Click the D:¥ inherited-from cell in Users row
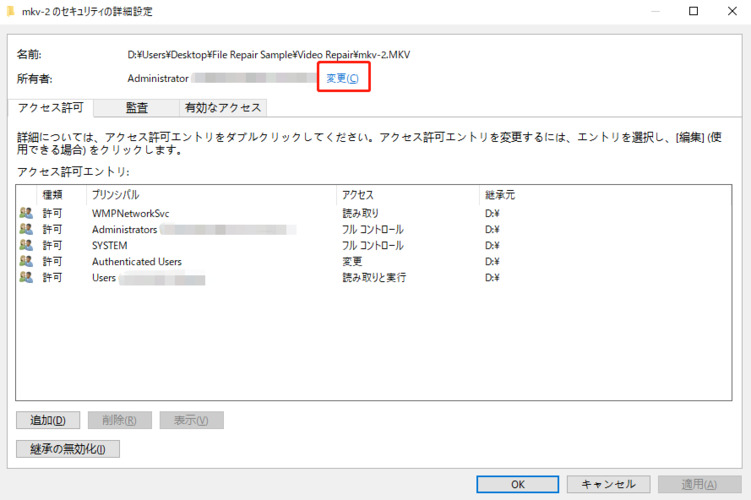Screen dimensions: 751x500 click(x=492, y=278)
